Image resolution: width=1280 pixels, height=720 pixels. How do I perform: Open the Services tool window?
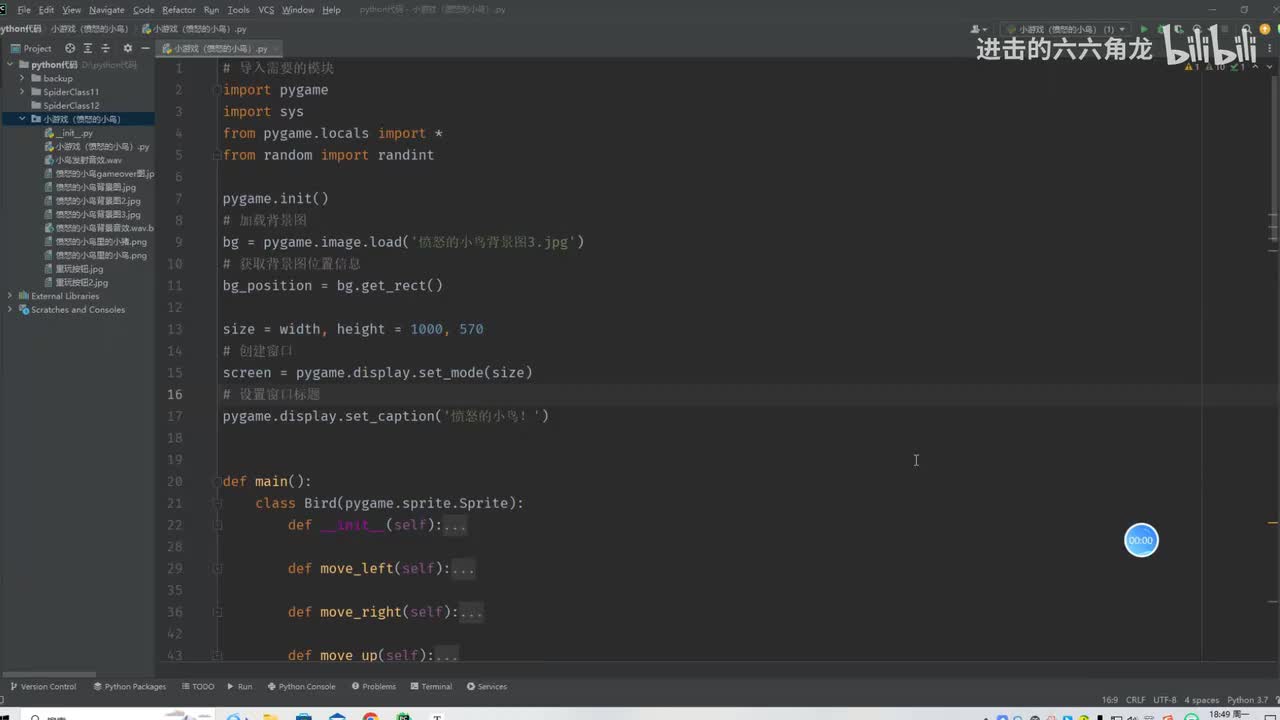click(x=487, y=687)
